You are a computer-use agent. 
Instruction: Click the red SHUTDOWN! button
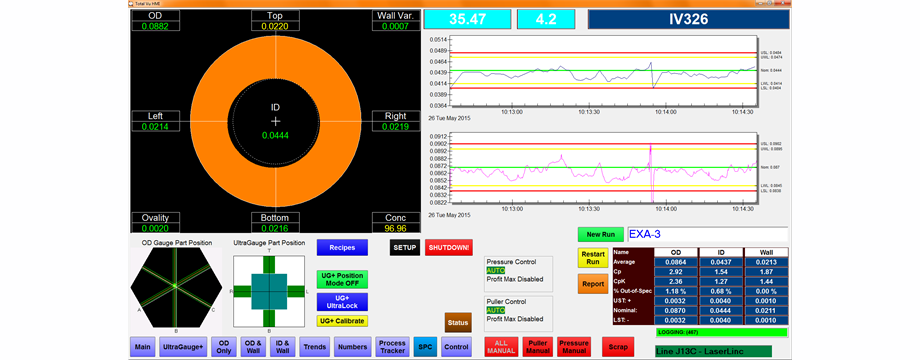coord(449,247)
